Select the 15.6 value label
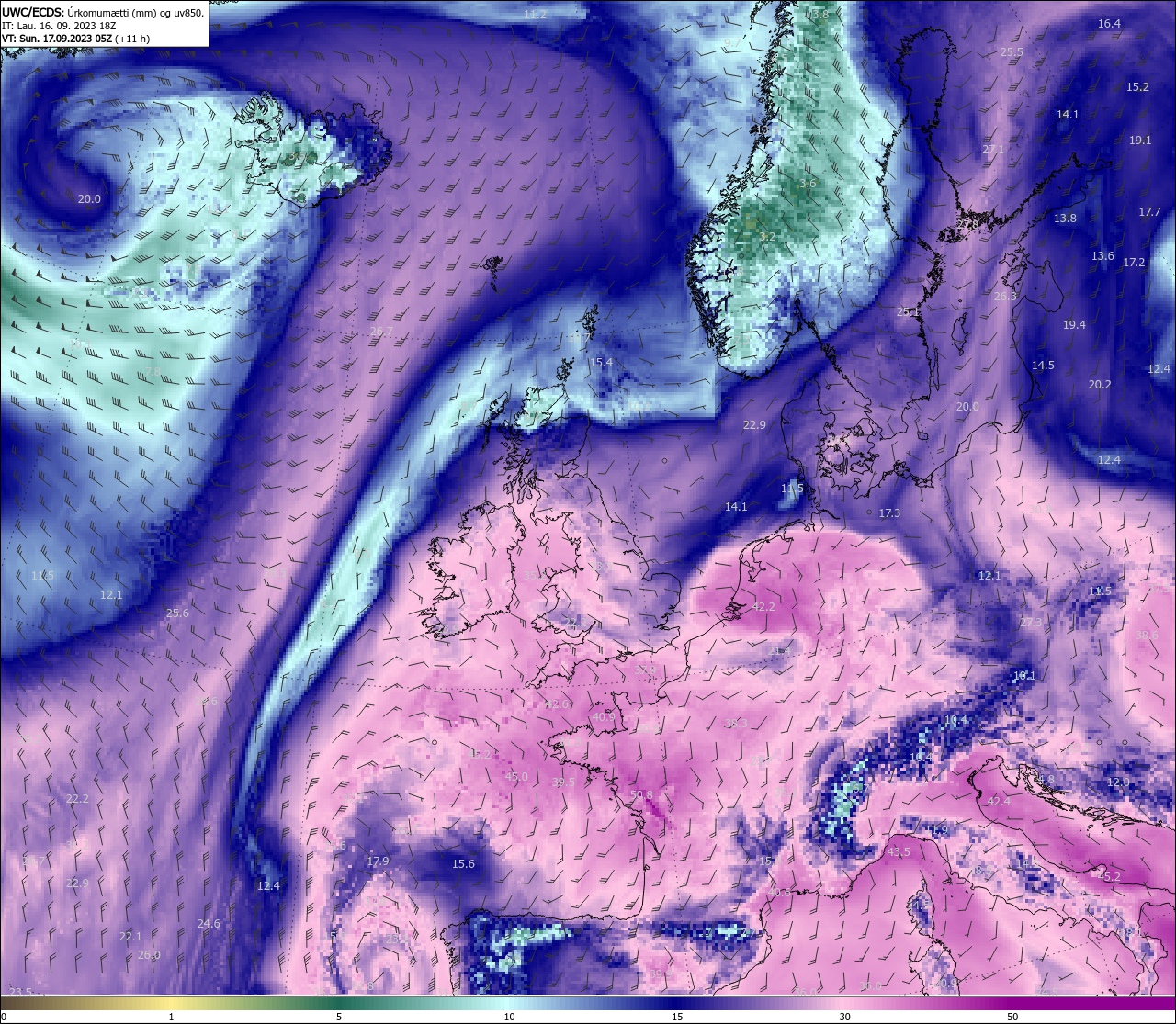Viewport: 1176px width, 1024px height. click(463, 864)
